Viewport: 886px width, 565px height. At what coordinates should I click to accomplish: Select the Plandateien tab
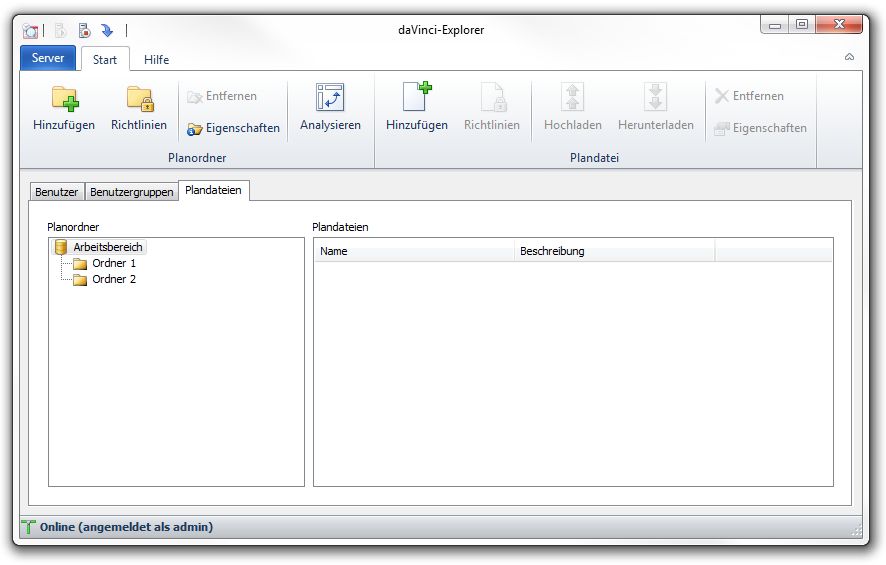pos(213,190)
